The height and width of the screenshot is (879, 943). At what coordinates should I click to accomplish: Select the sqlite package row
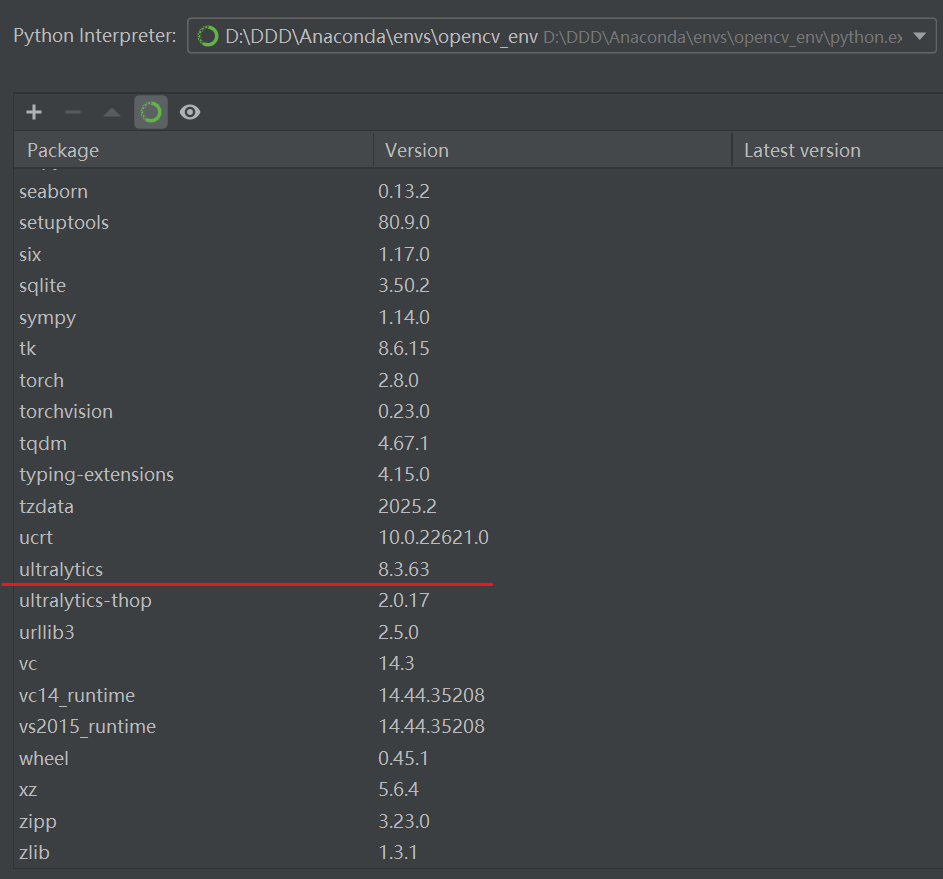point(478,286)
